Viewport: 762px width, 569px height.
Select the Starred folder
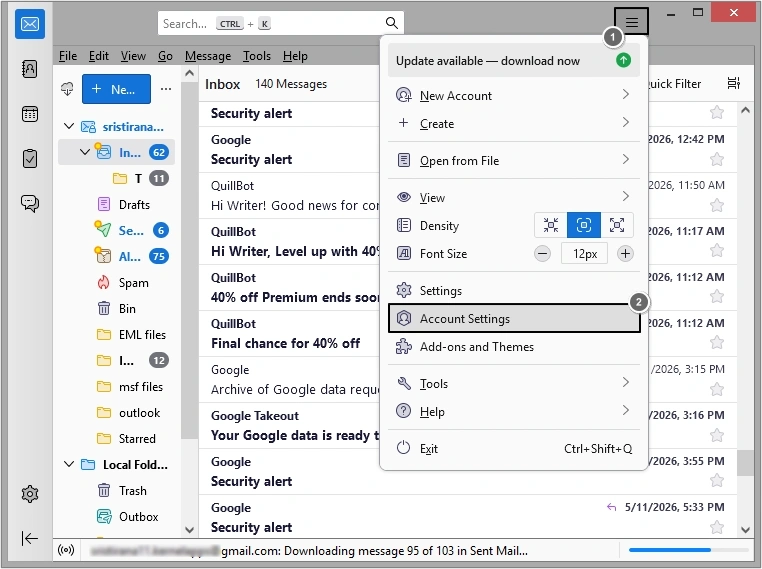[x=116, y=438]
